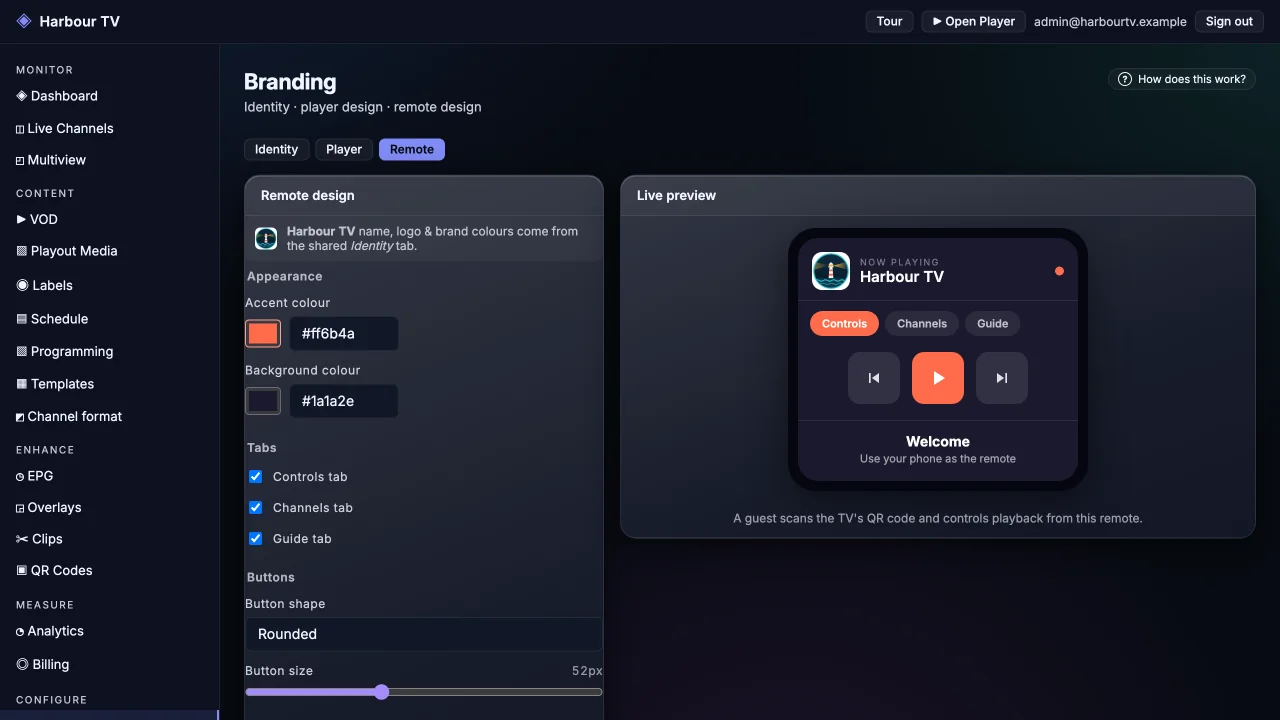Image resolution: width=1280 pixels, height=720 pixels.
Task: Click the Channel format sidebar icon
Action: click(20, 417)
